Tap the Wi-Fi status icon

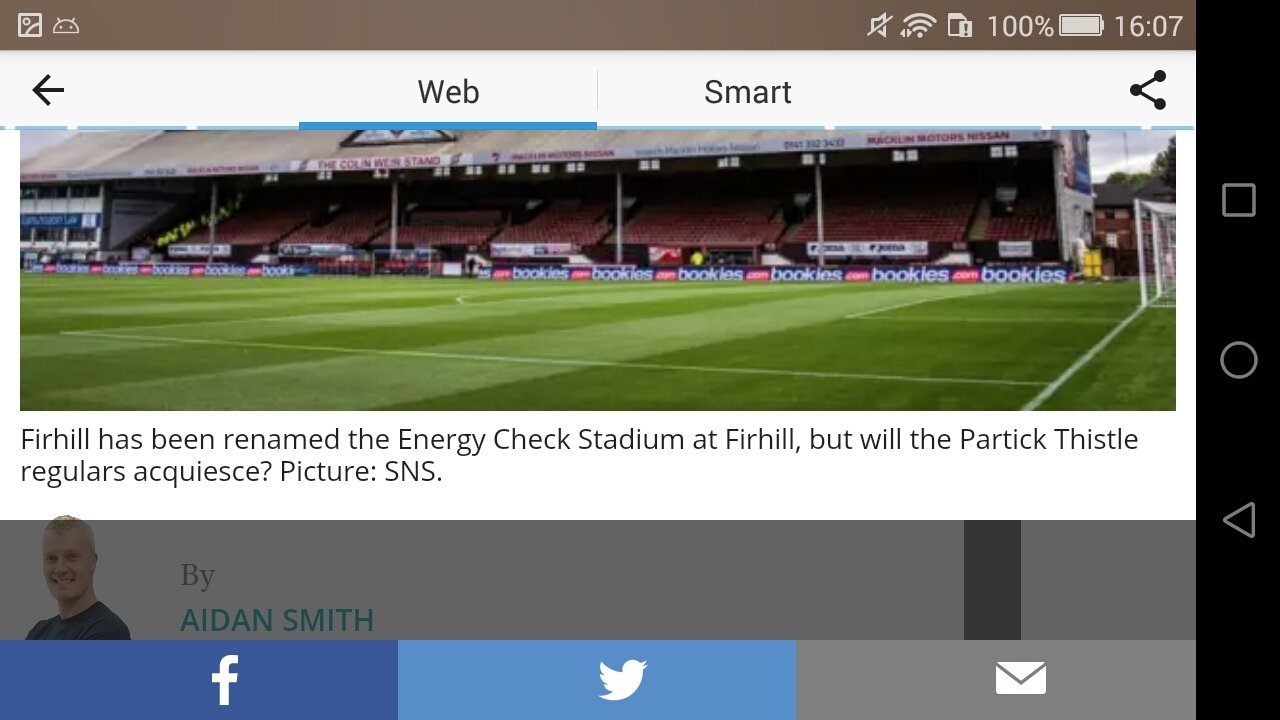tap(917, 26)
